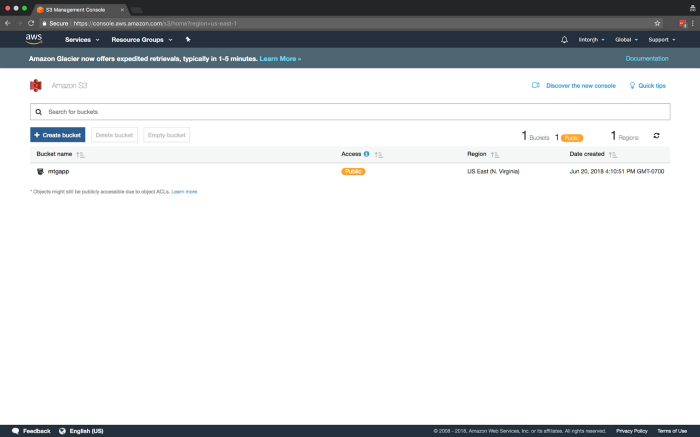
Task: Click the Delete bucket button
Action: (x=114, y=135)
